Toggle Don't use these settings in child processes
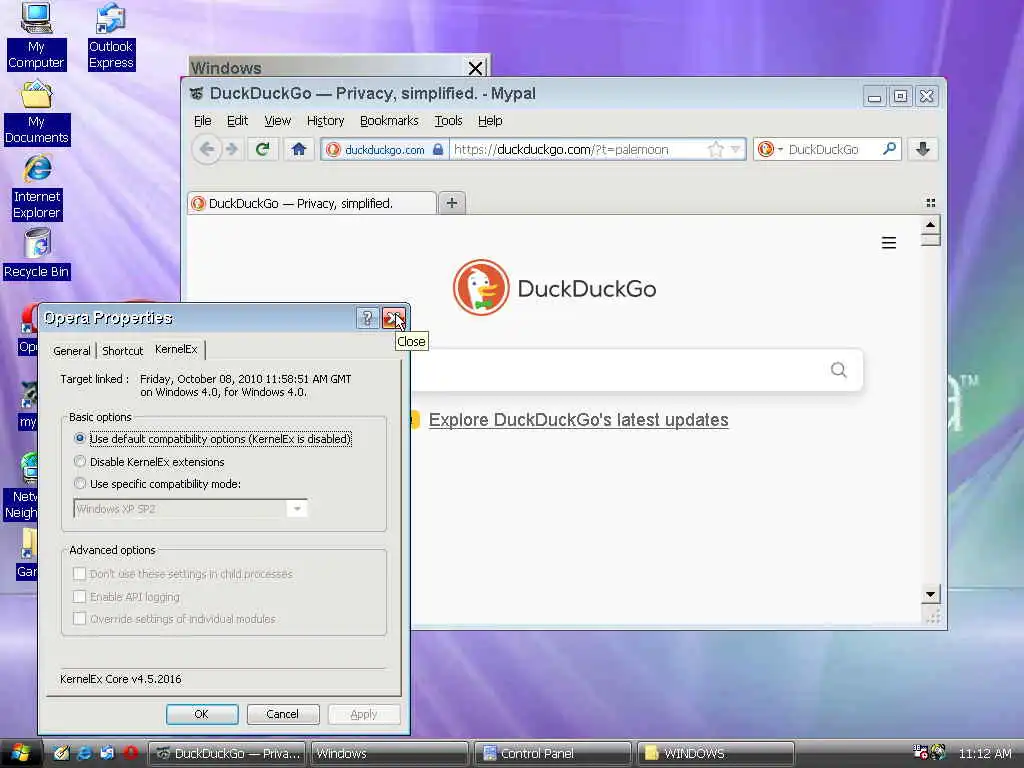 point(80,573)
